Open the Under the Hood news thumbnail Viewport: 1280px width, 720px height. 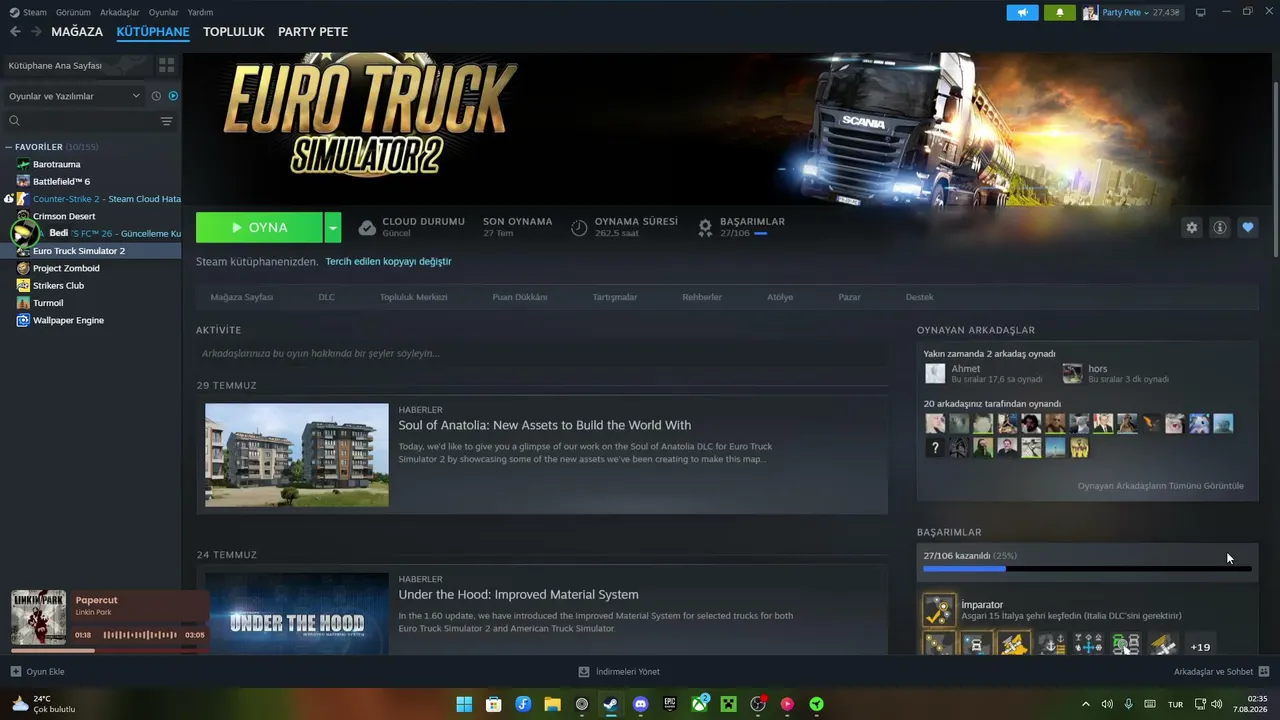297,614
